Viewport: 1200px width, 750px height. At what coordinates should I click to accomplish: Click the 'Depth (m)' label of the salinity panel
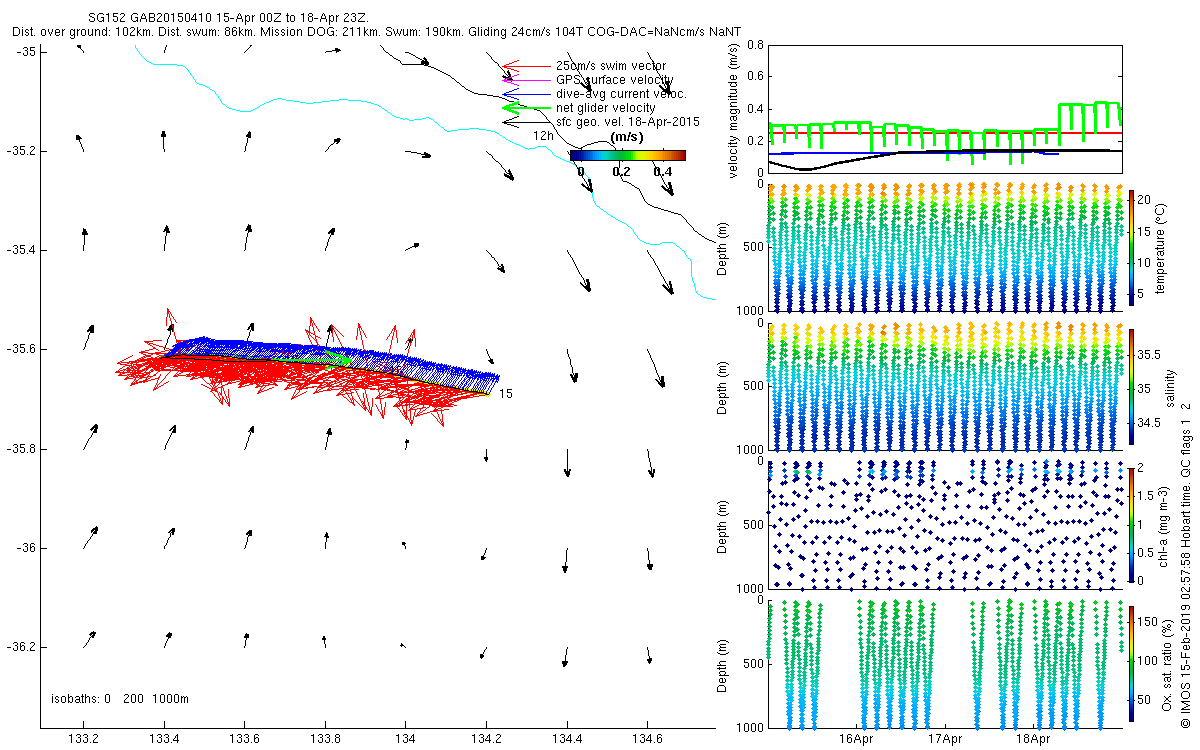point(723,387)
